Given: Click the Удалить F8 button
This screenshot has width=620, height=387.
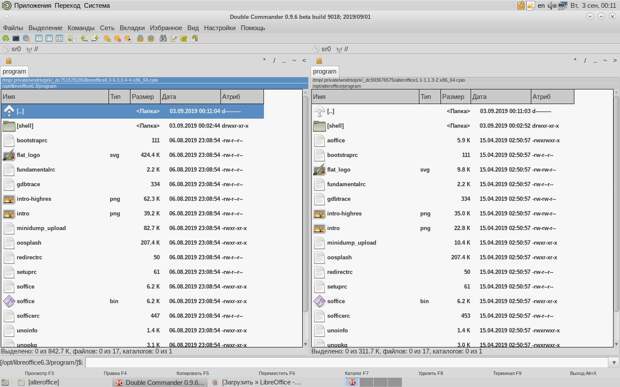Looking at the screenshot, I should click(430, 373).
